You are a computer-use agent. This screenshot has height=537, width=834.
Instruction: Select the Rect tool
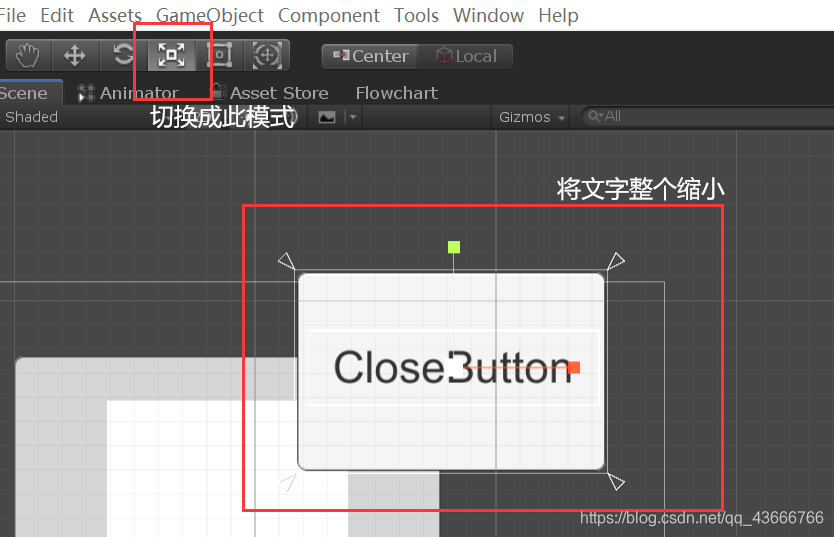click(x=219, y=55)
